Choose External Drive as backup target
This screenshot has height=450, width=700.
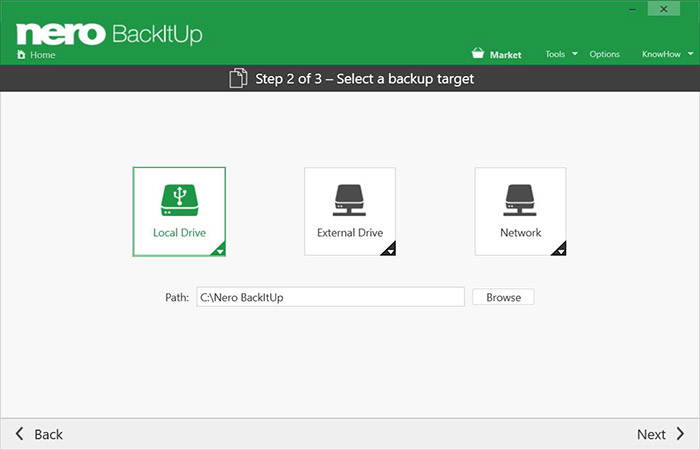coord(350,212)
